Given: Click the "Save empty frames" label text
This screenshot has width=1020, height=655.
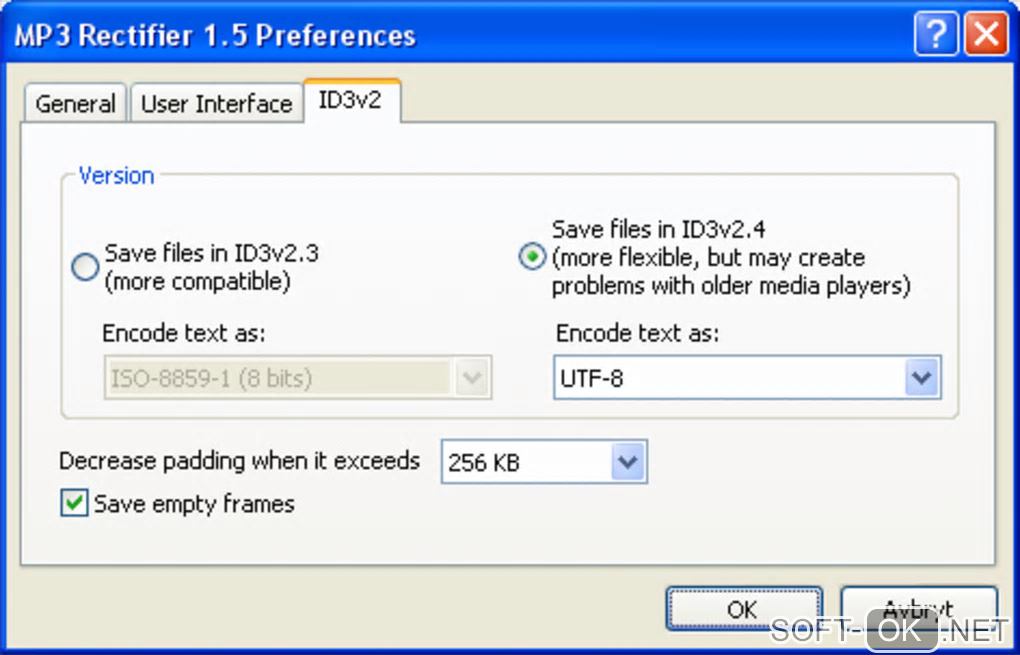Looking at the screenshot, I should click(x=194, y=504).
